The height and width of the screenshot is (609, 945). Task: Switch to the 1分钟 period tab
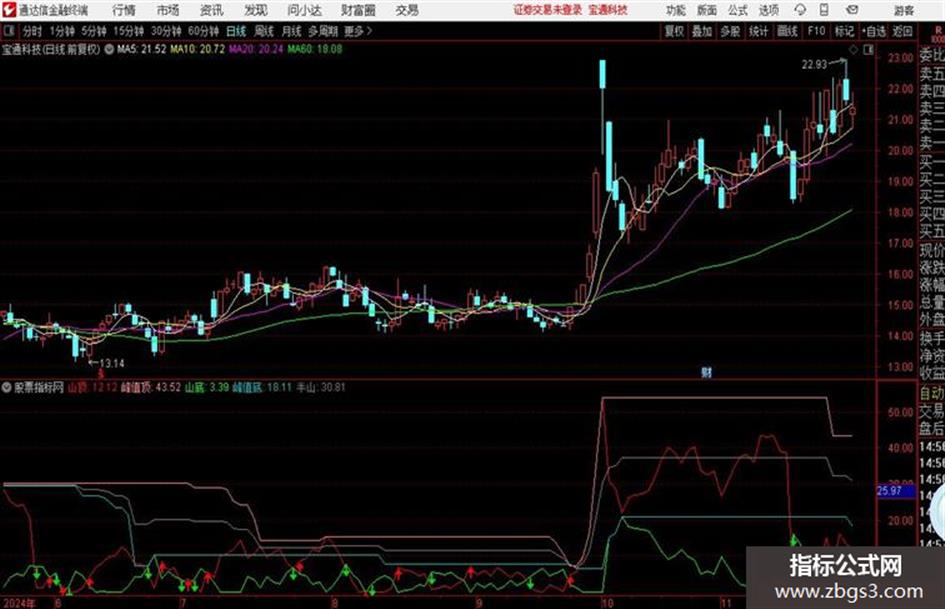pyautogui.click(x=62, y=31)
